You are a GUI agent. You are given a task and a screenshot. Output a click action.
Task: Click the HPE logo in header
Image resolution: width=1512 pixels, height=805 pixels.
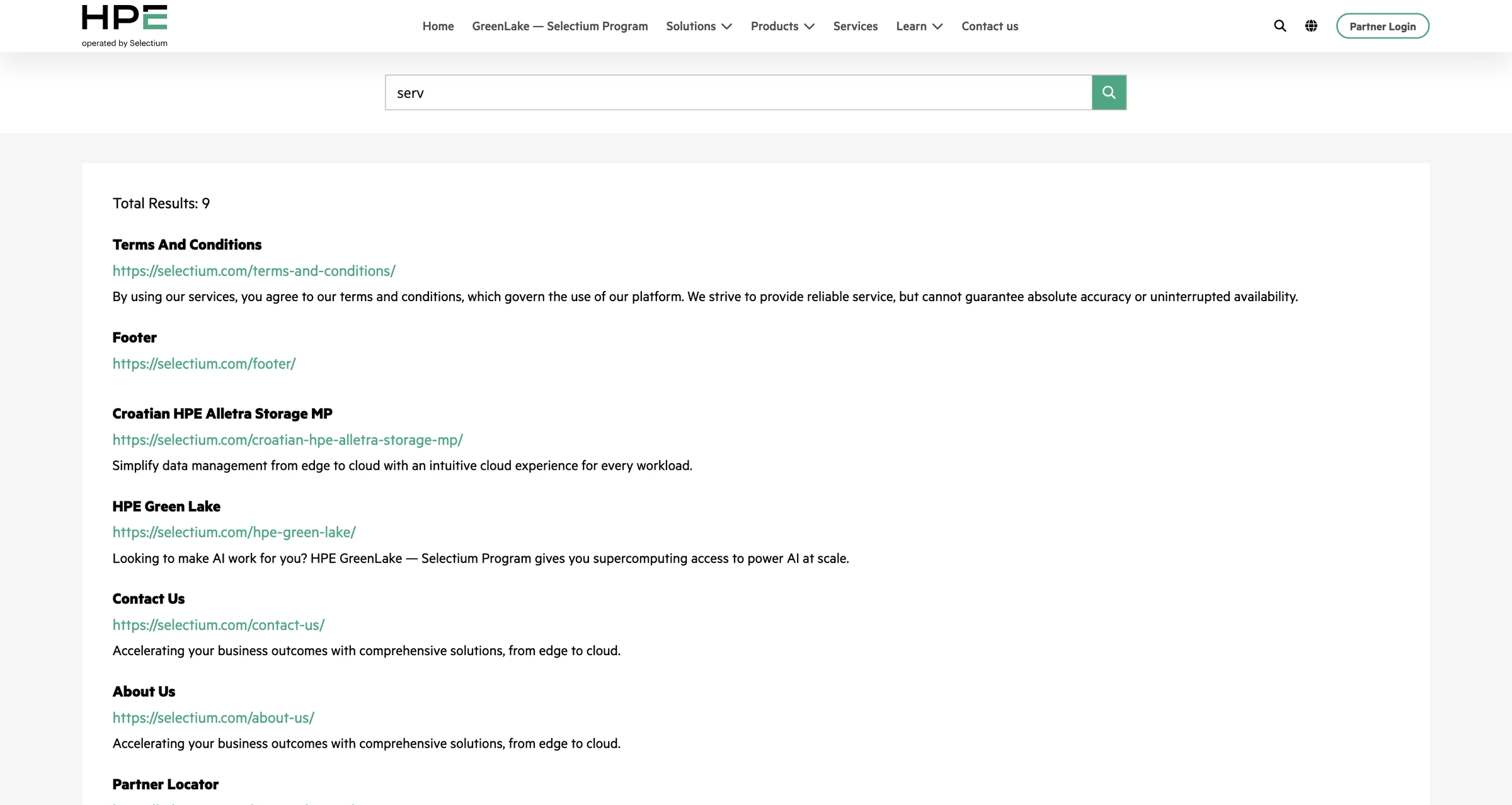click(x=124, y=17)
